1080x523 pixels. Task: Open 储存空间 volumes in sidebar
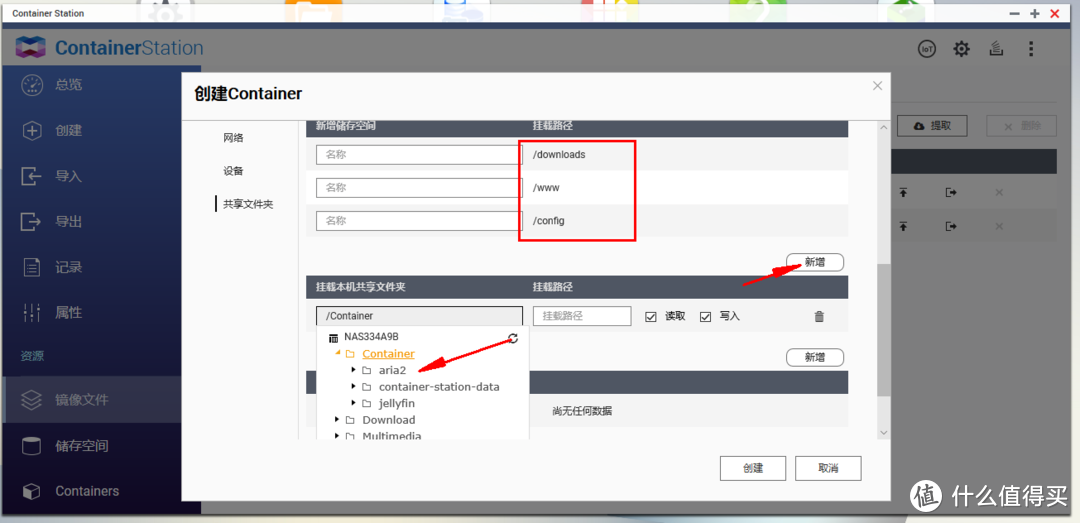82,446
